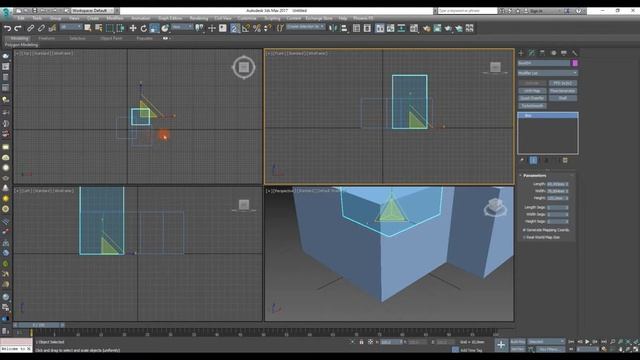Click the Toggle Layer Explorer icon
This screenshot has height=360, width=640.
[x=367, y=28]
